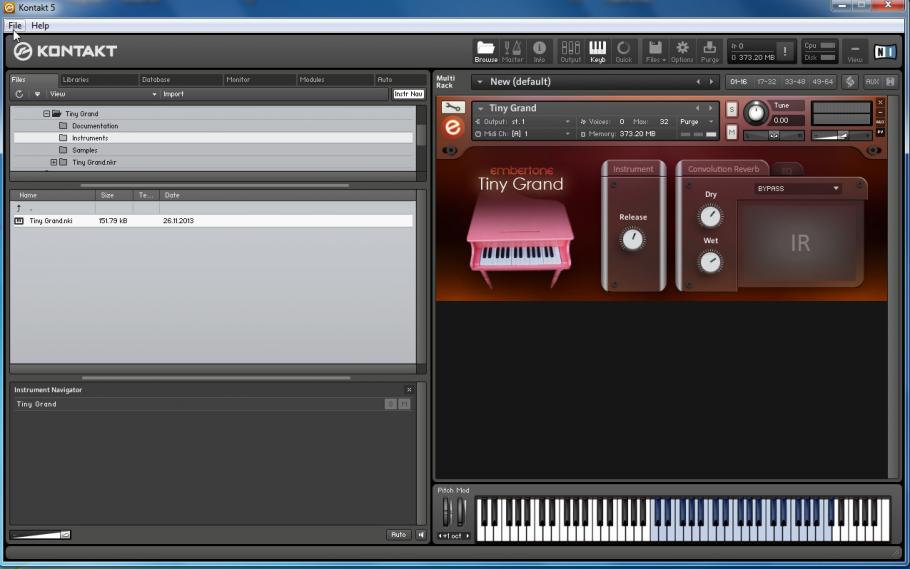Click the Embertone round e logo

(453, 127)
